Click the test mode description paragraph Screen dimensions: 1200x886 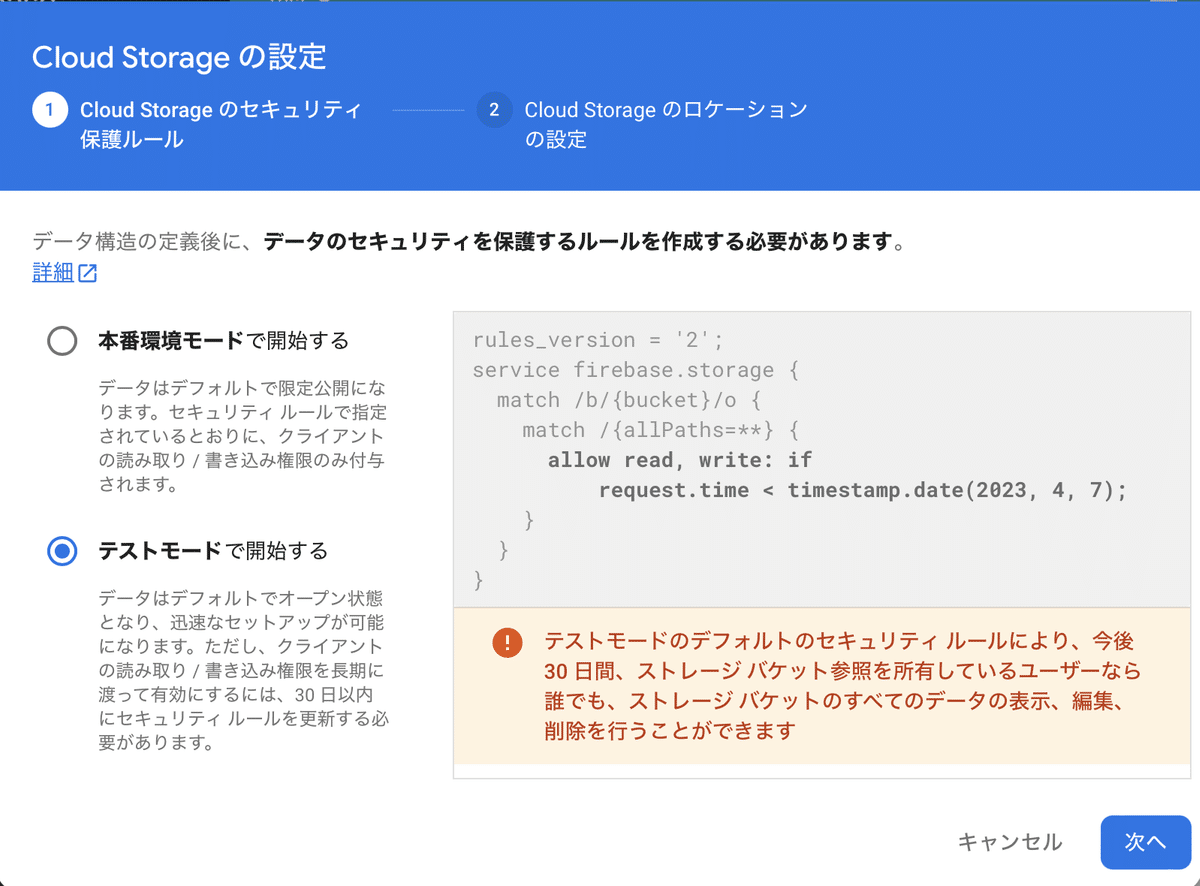tap(243, 670)
